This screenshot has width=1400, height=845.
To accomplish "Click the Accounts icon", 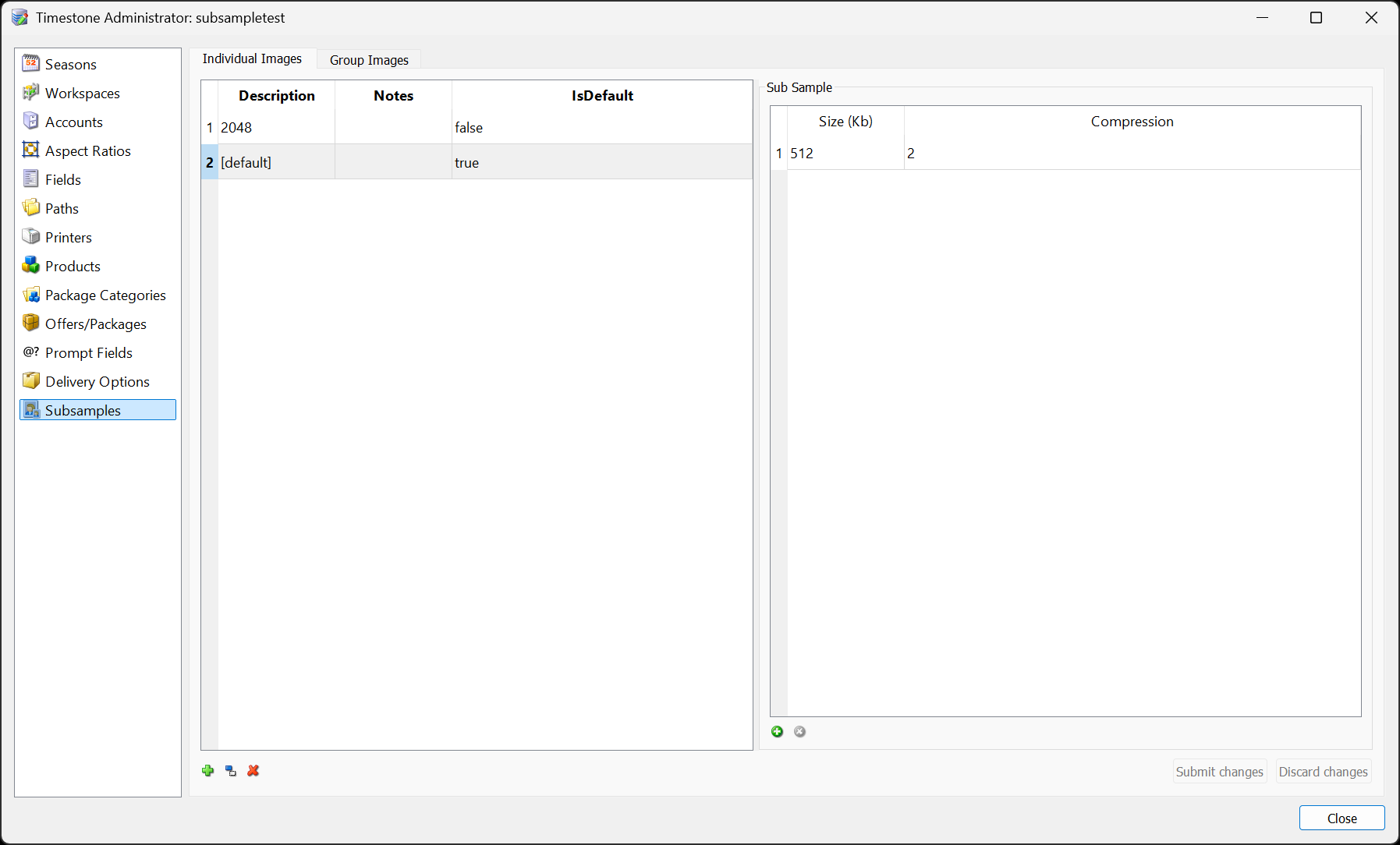I will pyautogui.click(x=30, y=121).
